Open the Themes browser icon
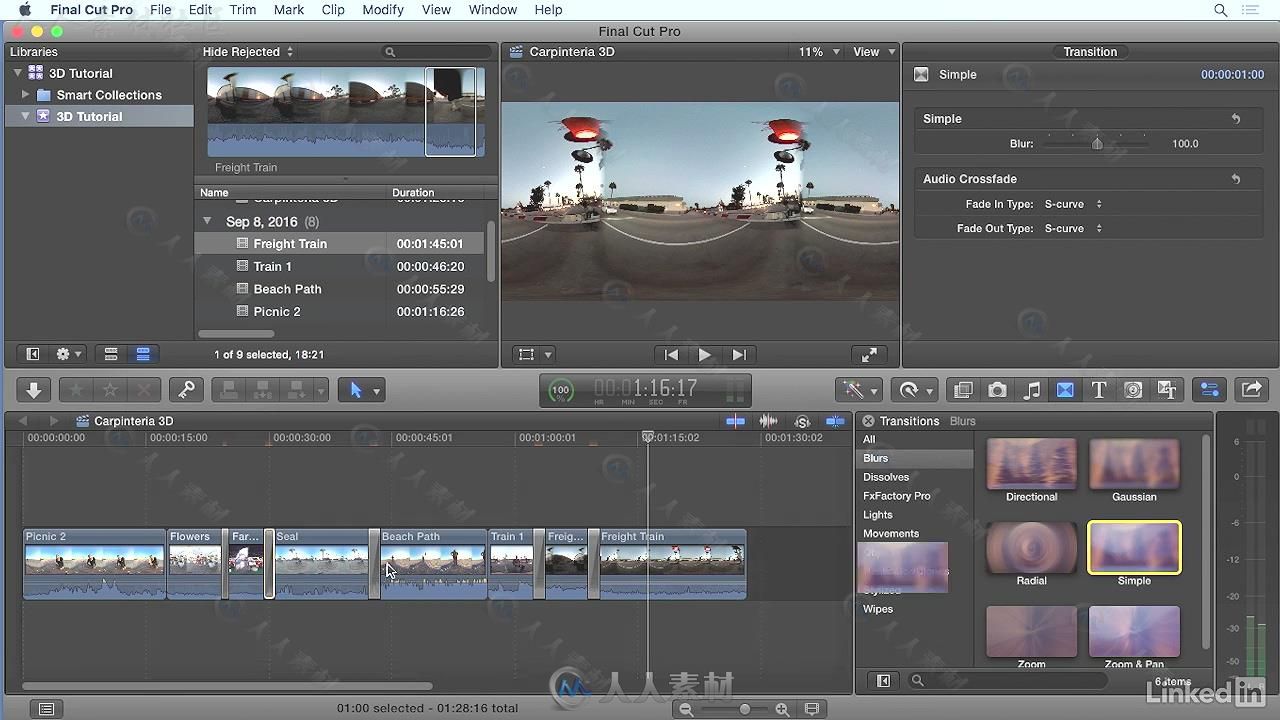1280x720 pixels. click(x=1166, y=390)
